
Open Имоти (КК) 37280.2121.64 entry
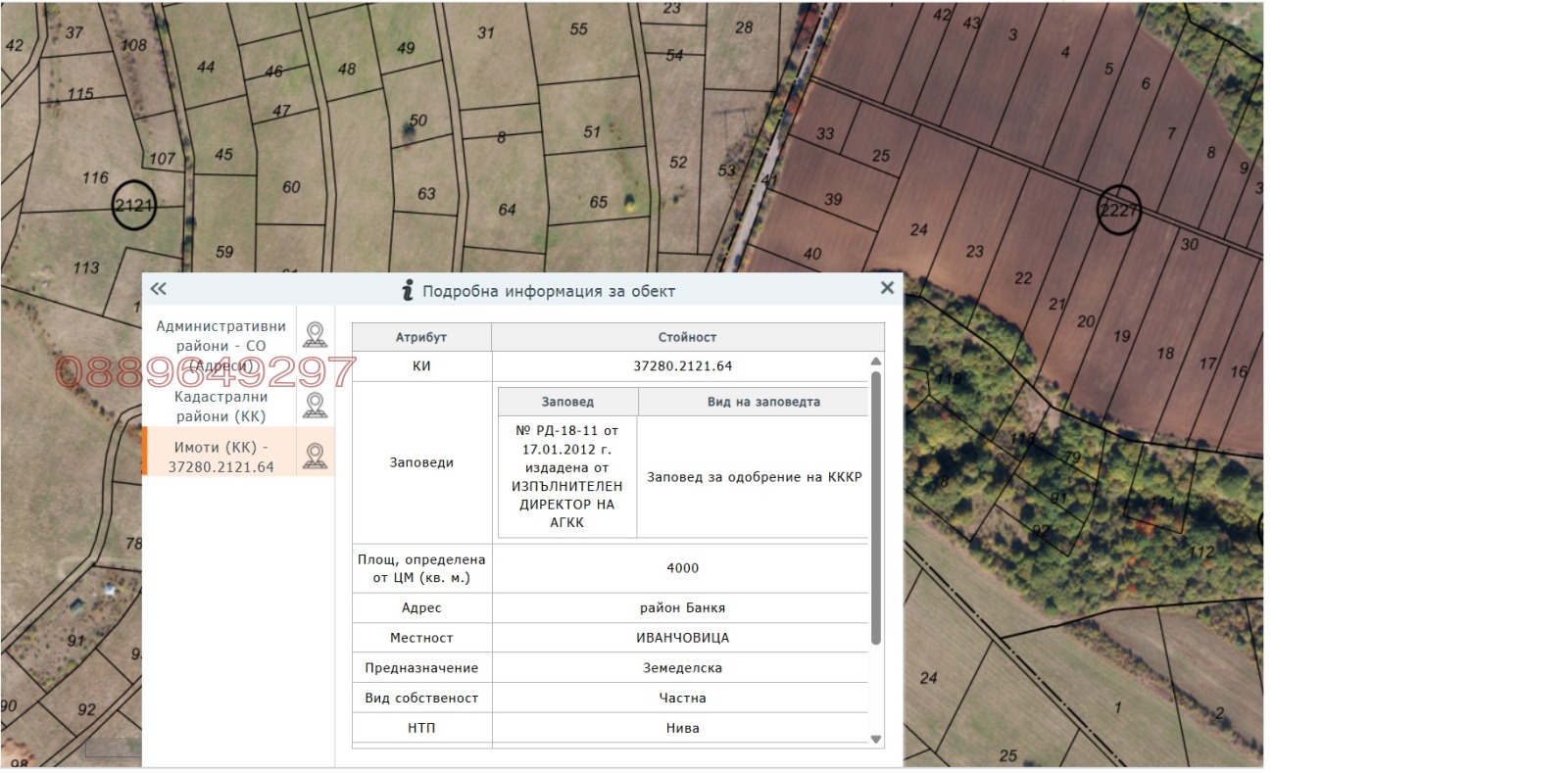click(220, 457)
